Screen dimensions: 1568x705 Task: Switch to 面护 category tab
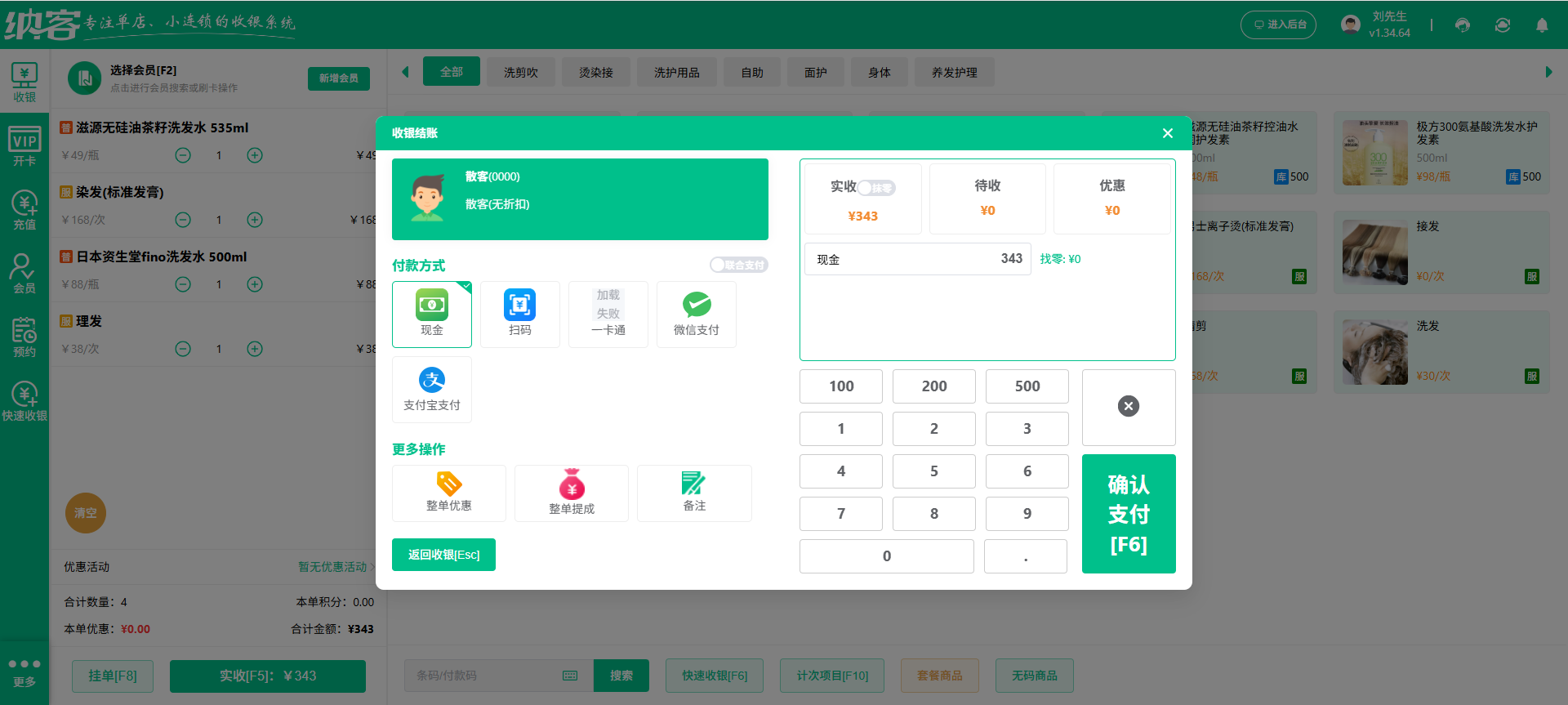(816, 73)
